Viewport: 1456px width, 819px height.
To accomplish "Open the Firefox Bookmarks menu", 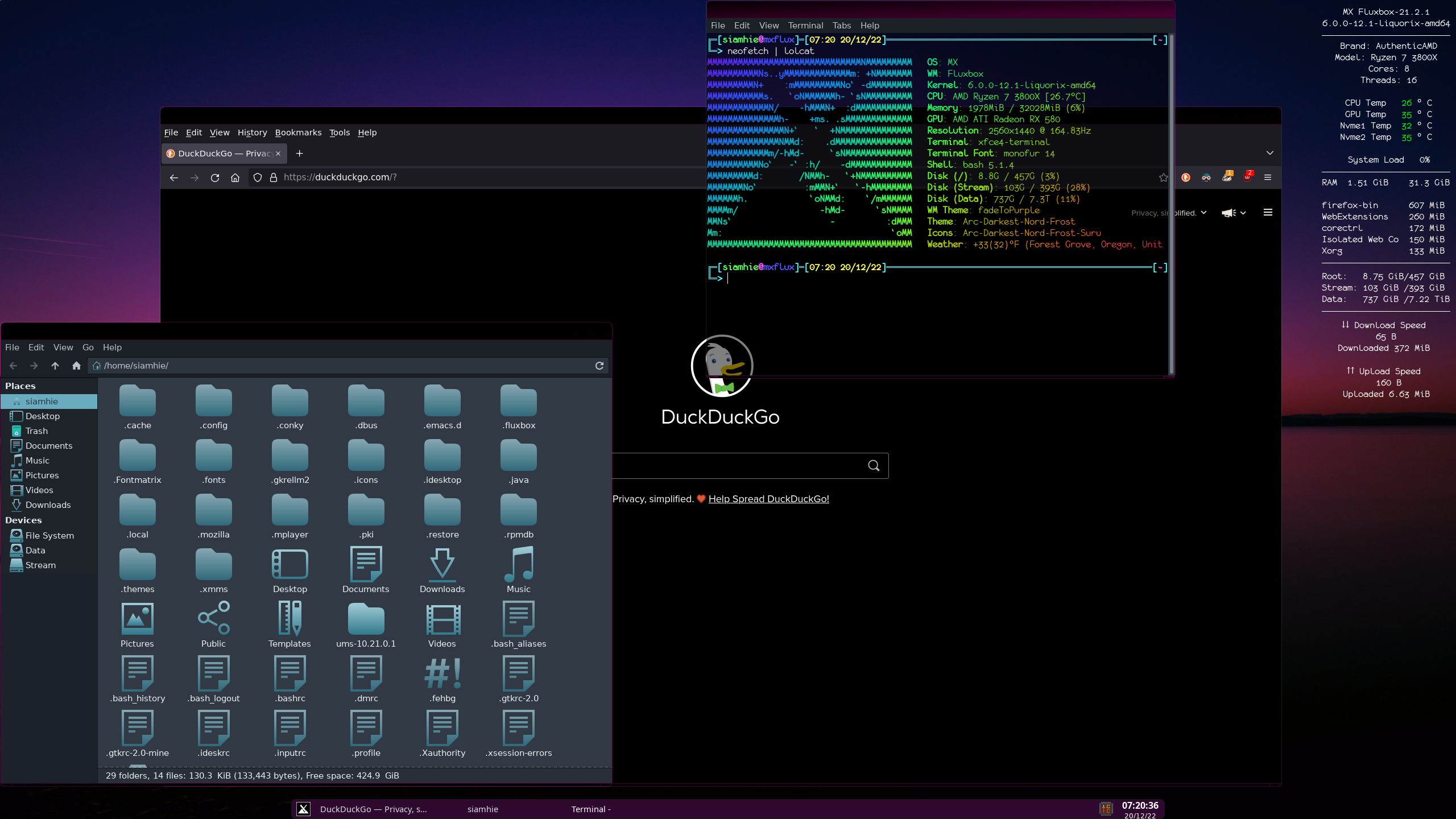I will 298,133.
